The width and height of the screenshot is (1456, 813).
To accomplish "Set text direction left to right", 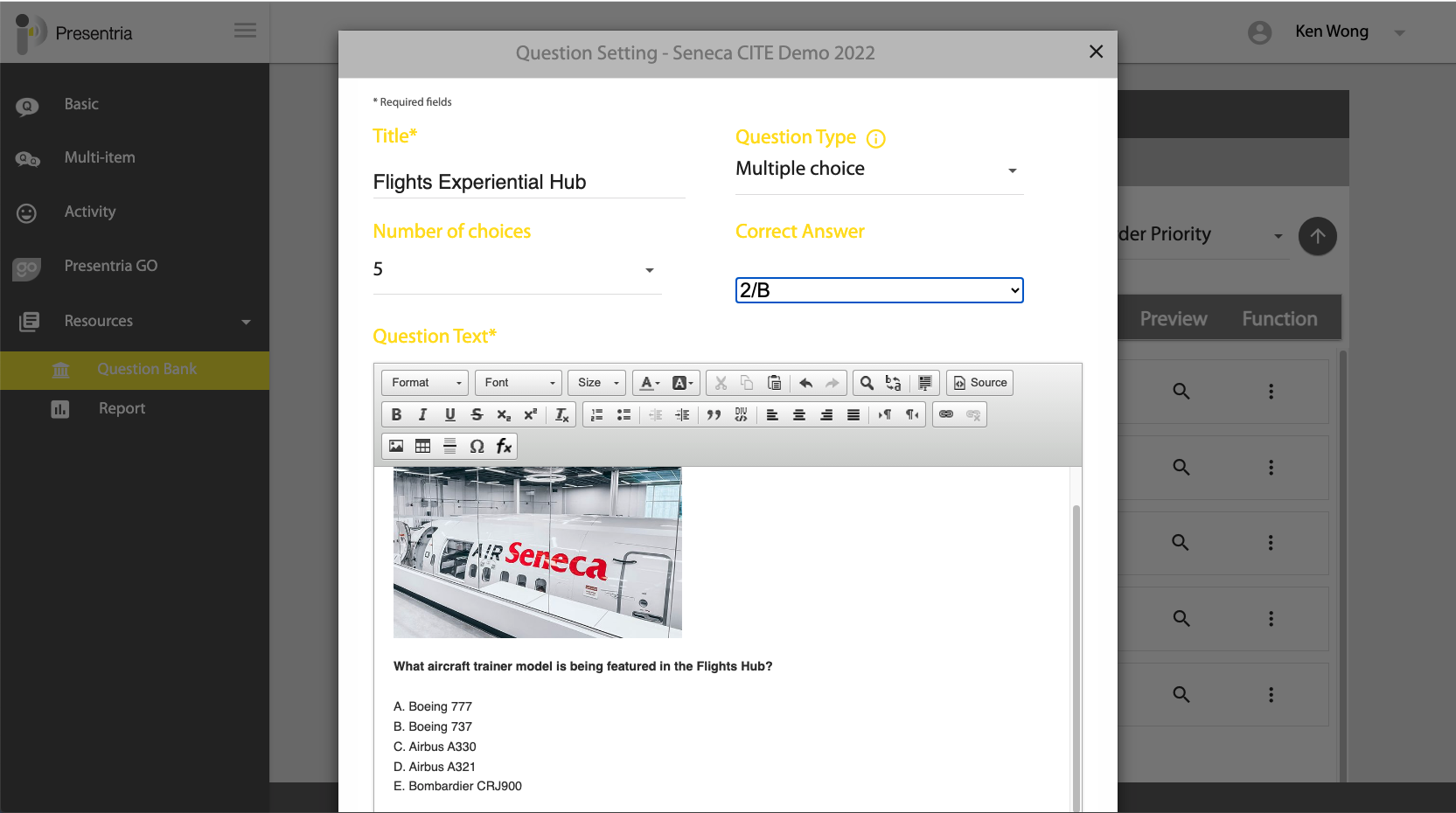I will (885, 414).
